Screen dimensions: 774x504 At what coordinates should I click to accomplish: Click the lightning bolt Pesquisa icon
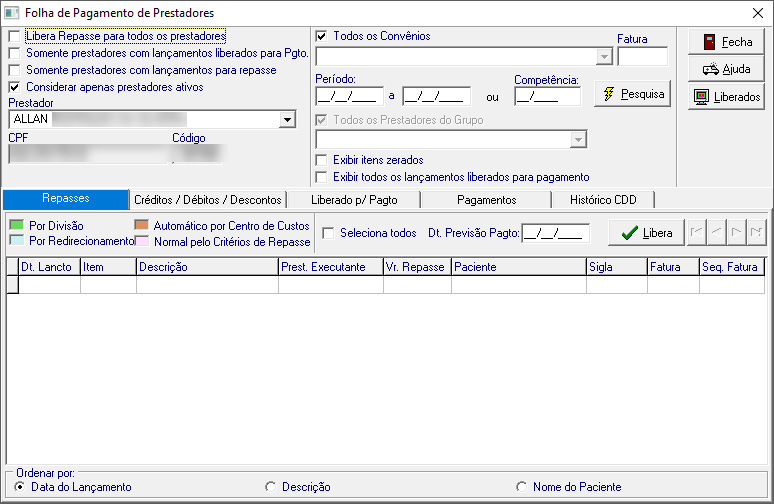pos(609,94)
